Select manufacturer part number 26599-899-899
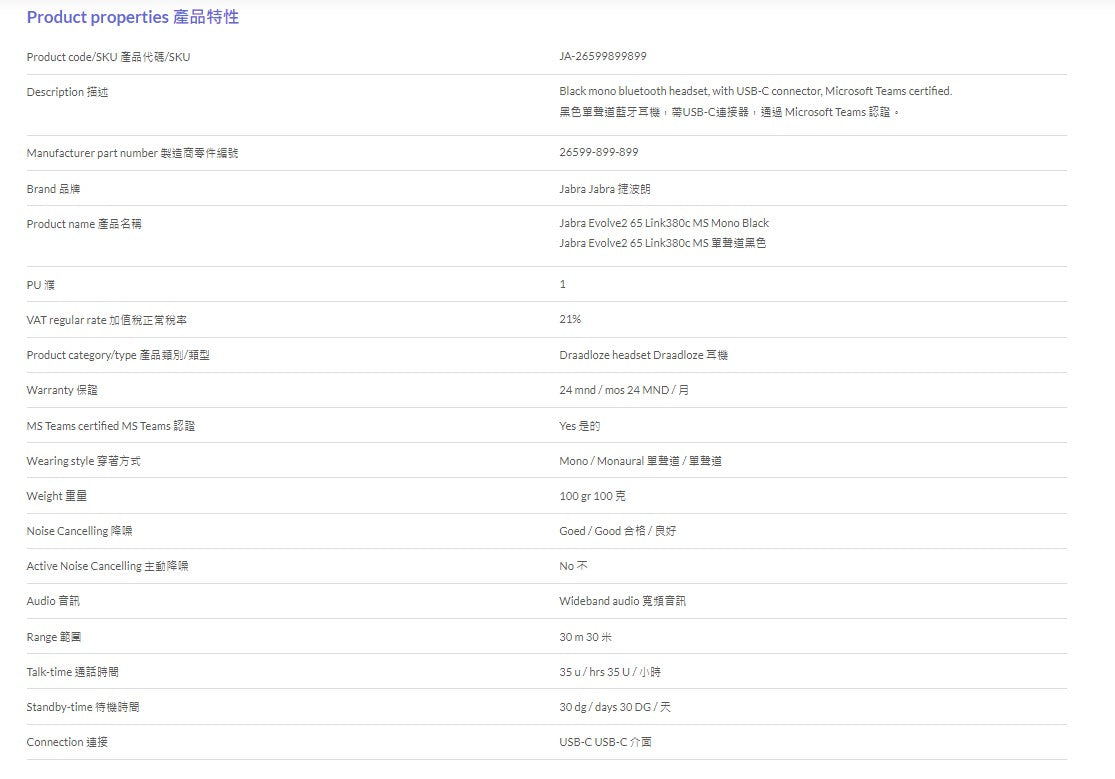The width and height of the screenshot is (1115, 779). (598, 152)
